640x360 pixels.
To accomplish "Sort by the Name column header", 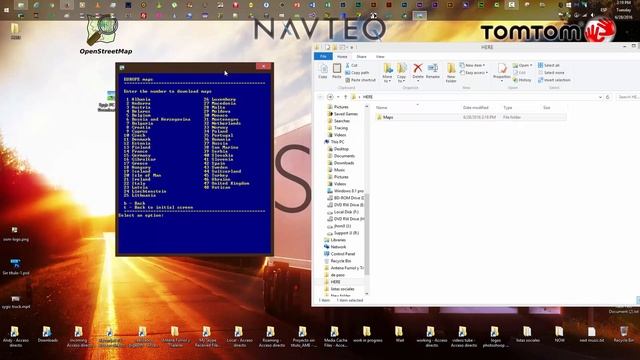I will click(417, 107).
